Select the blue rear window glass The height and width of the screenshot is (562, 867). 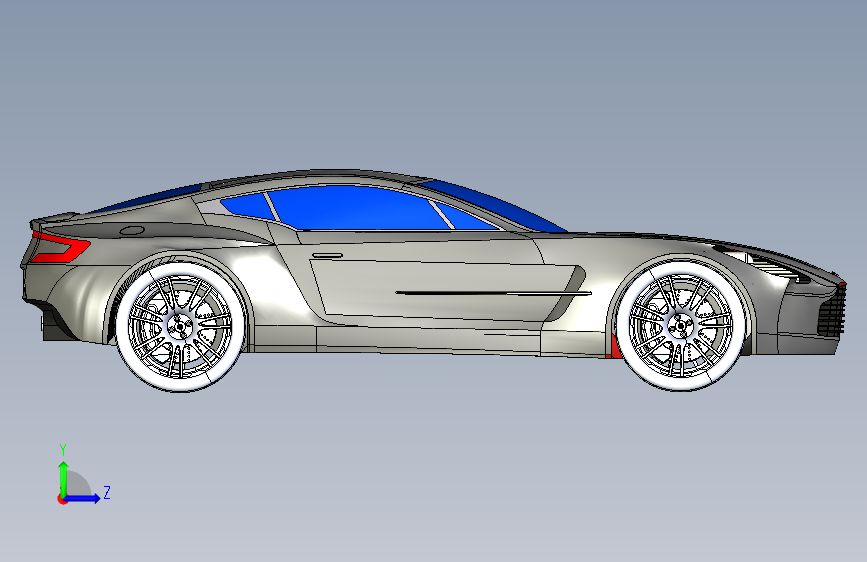click(x=147, y=200)
